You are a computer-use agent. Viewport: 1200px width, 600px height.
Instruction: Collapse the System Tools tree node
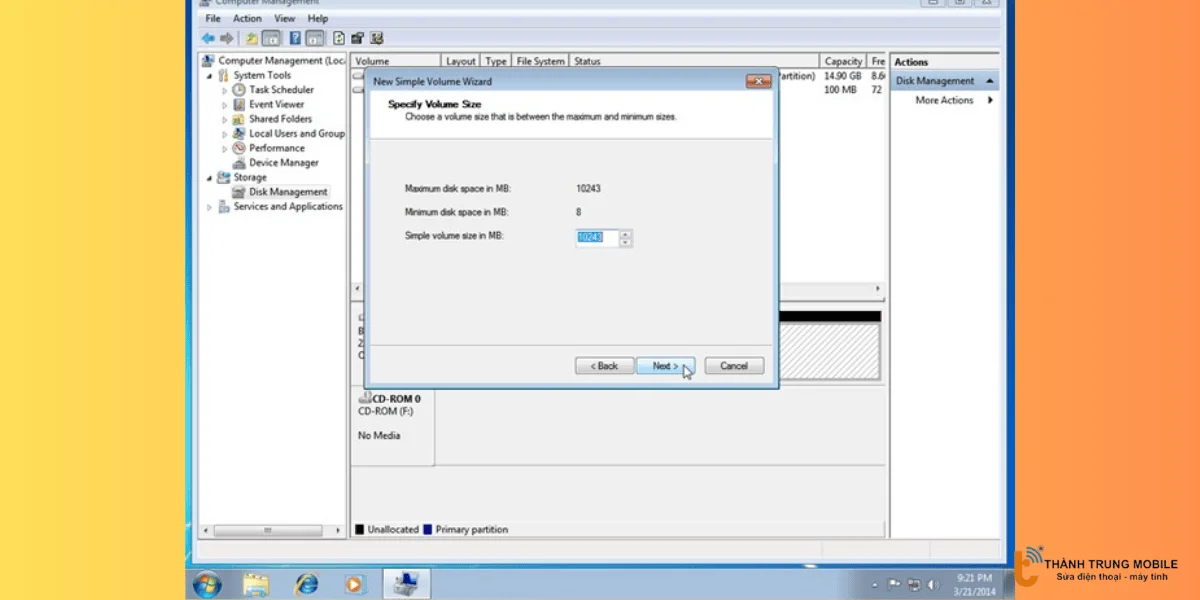point(210,76)
